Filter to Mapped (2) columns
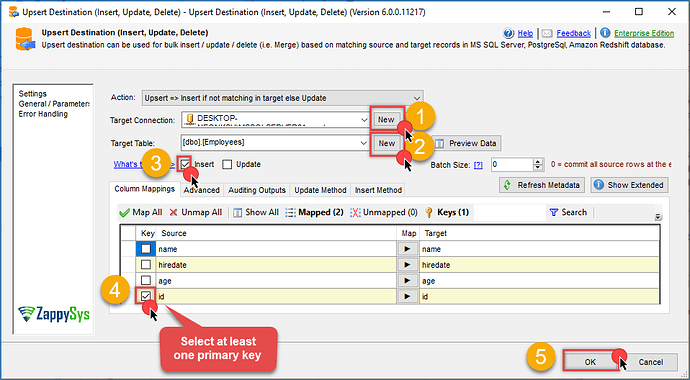 [314, 212]
